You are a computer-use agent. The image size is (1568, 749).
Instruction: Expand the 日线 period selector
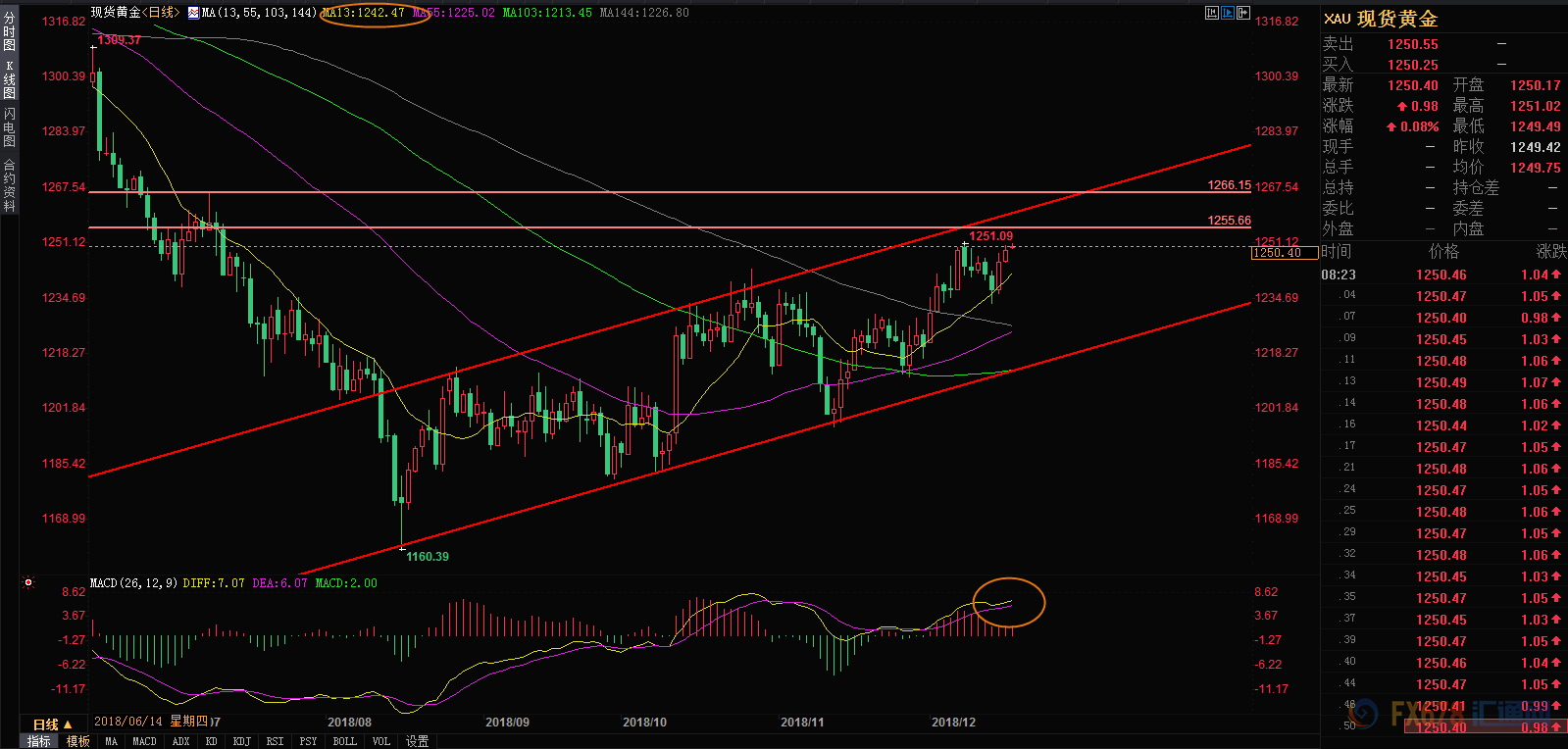(x=53, y=724)
